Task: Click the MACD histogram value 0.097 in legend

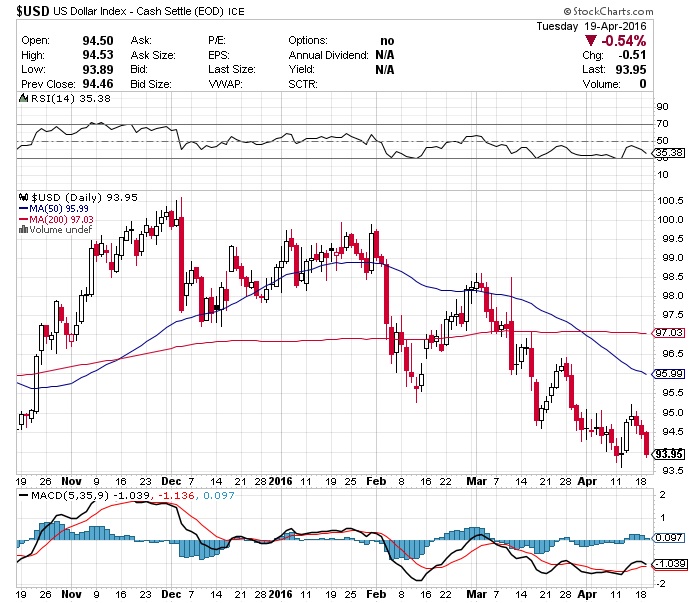Action: (219, 495)
